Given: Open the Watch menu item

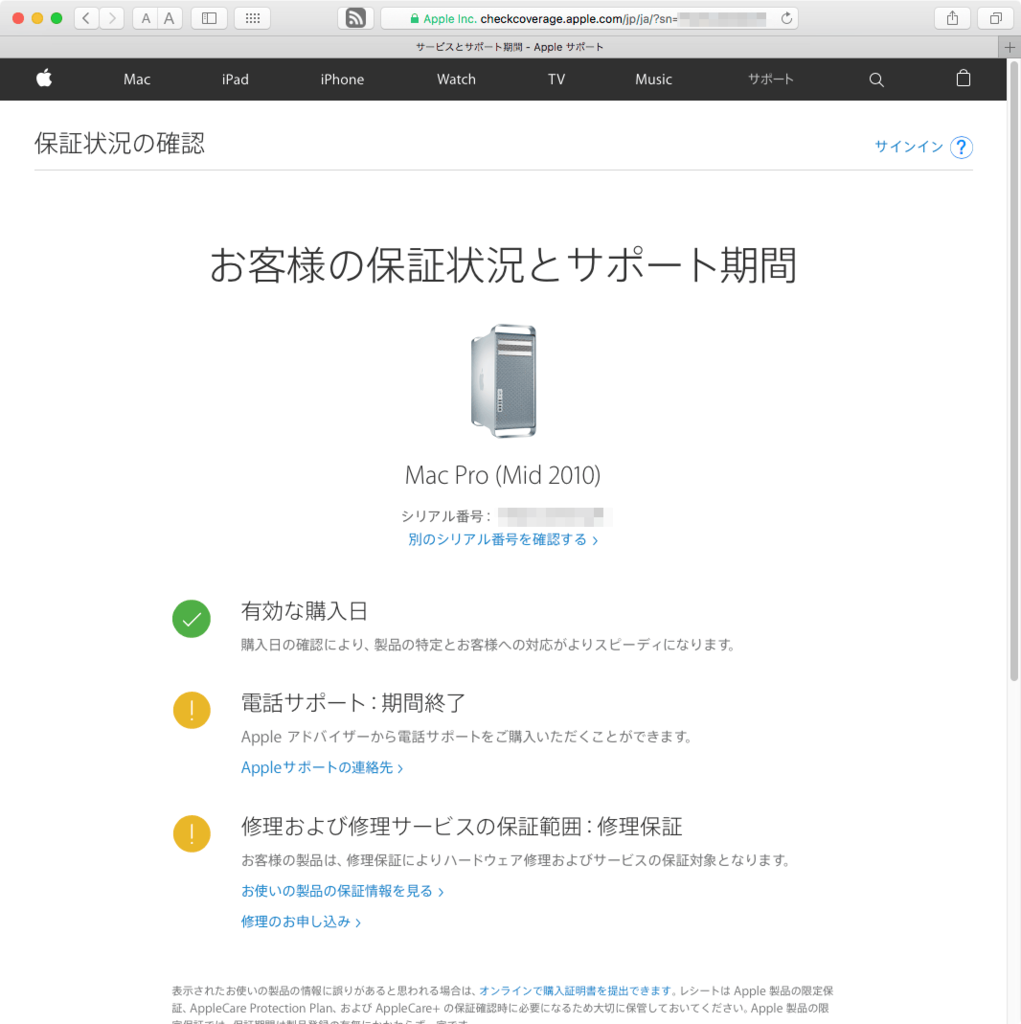Looking at the screenshot, I should [456, 79].
